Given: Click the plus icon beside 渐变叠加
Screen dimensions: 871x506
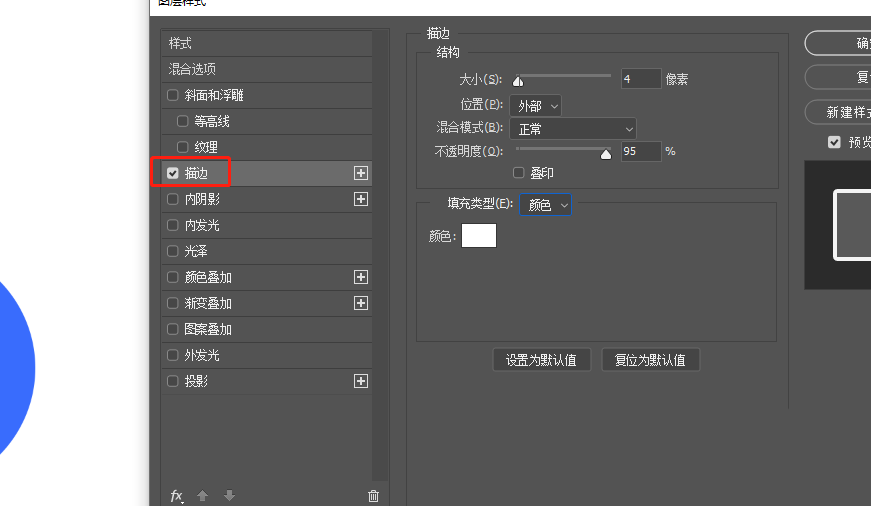Looking at the screenshot, I should tap(361, 303).
